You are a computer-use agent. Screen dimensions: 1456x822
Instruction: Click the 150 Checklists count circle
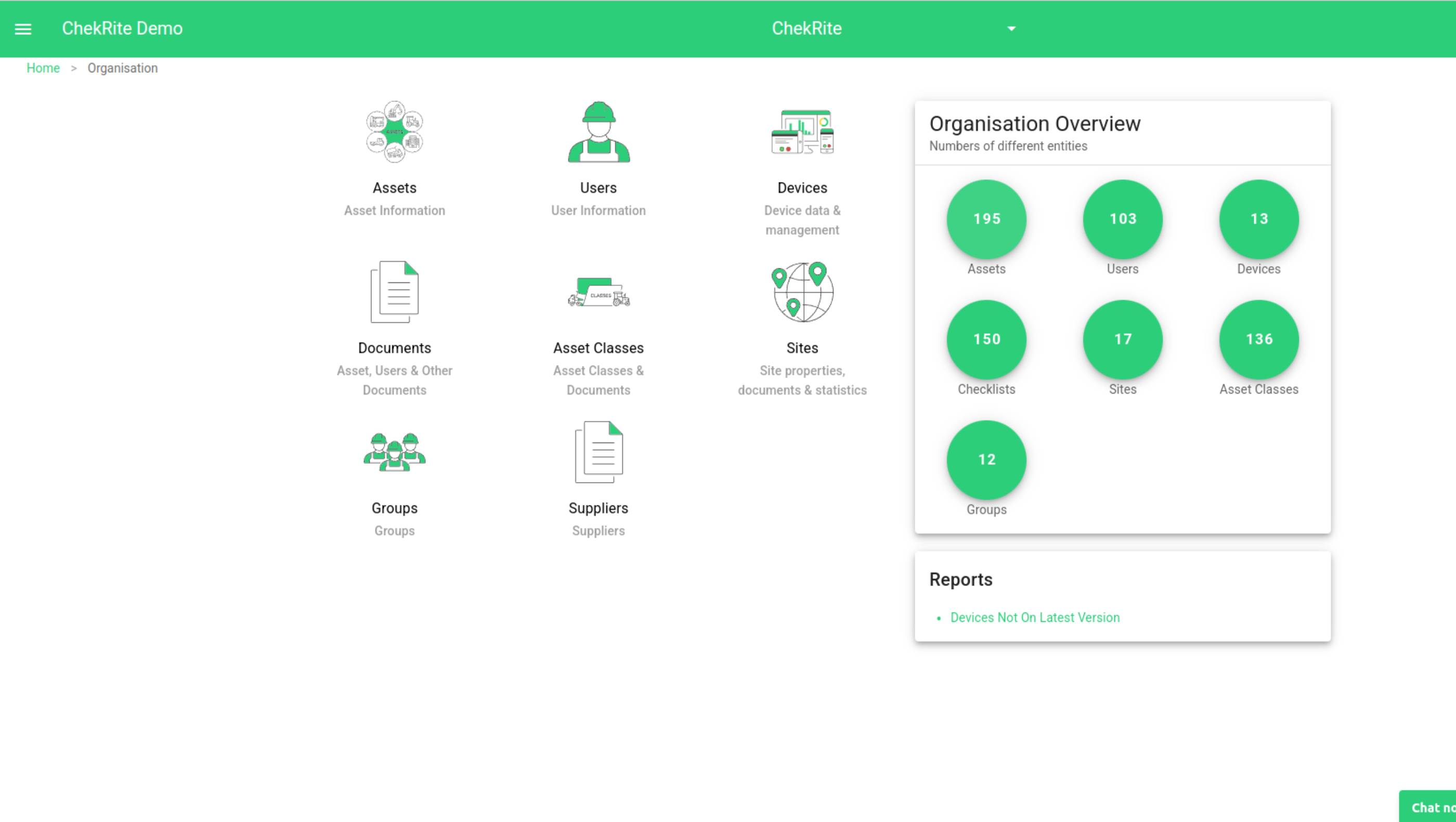(x=986, y=340)
